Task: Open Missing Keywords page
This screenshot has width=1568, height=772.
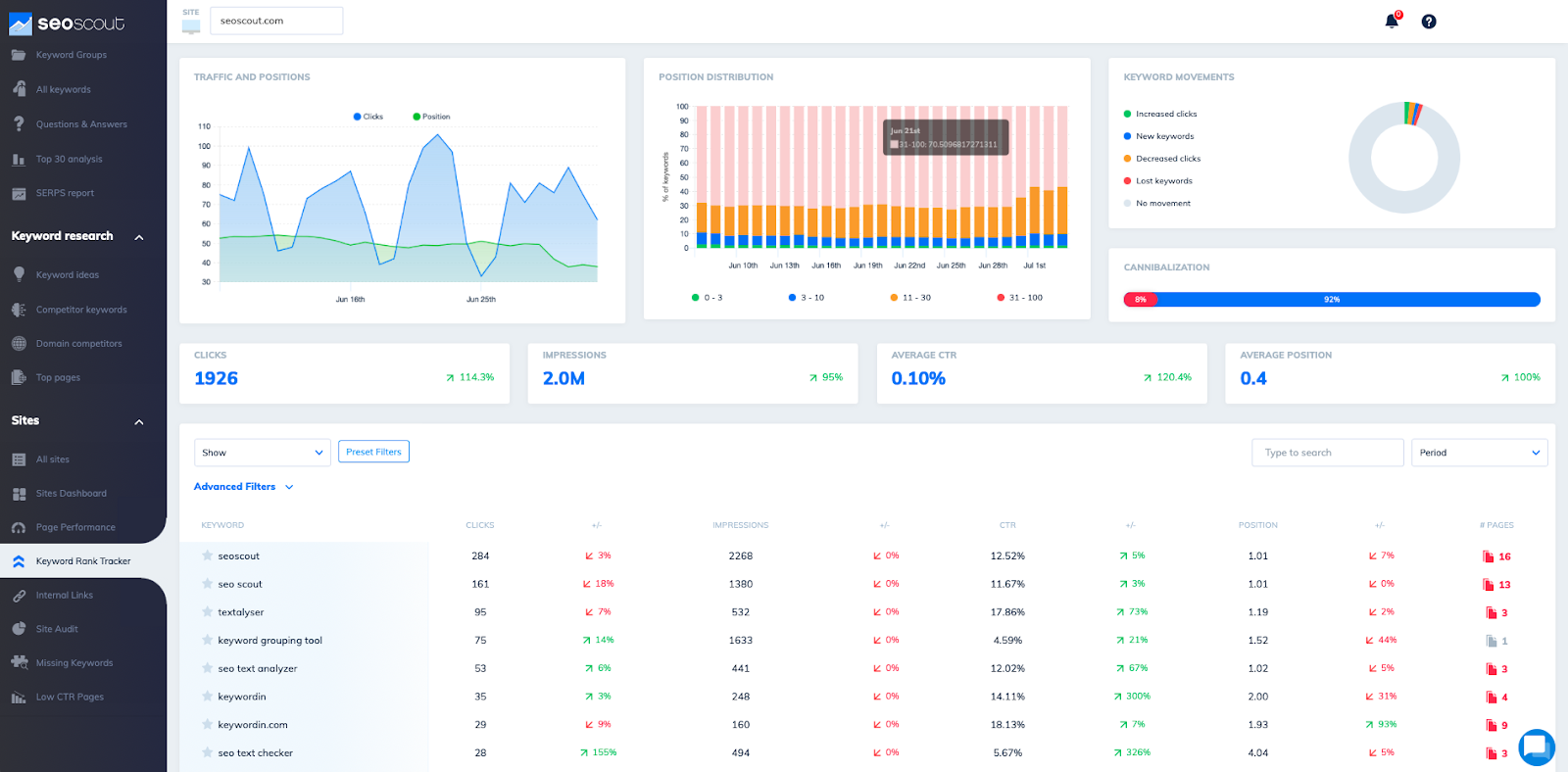Action: 74,663
